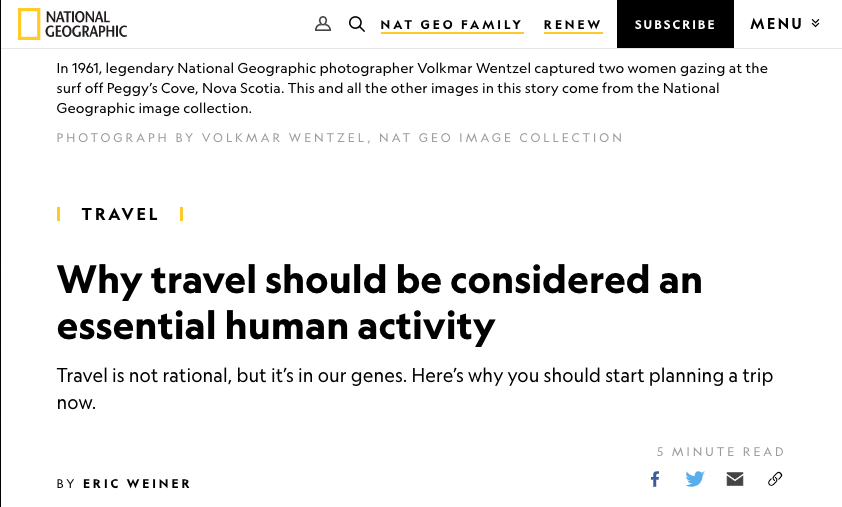The height and width of the screenshot is (507, 842).
Task: Expand the MENU chevron arrow
Action: 816,24
